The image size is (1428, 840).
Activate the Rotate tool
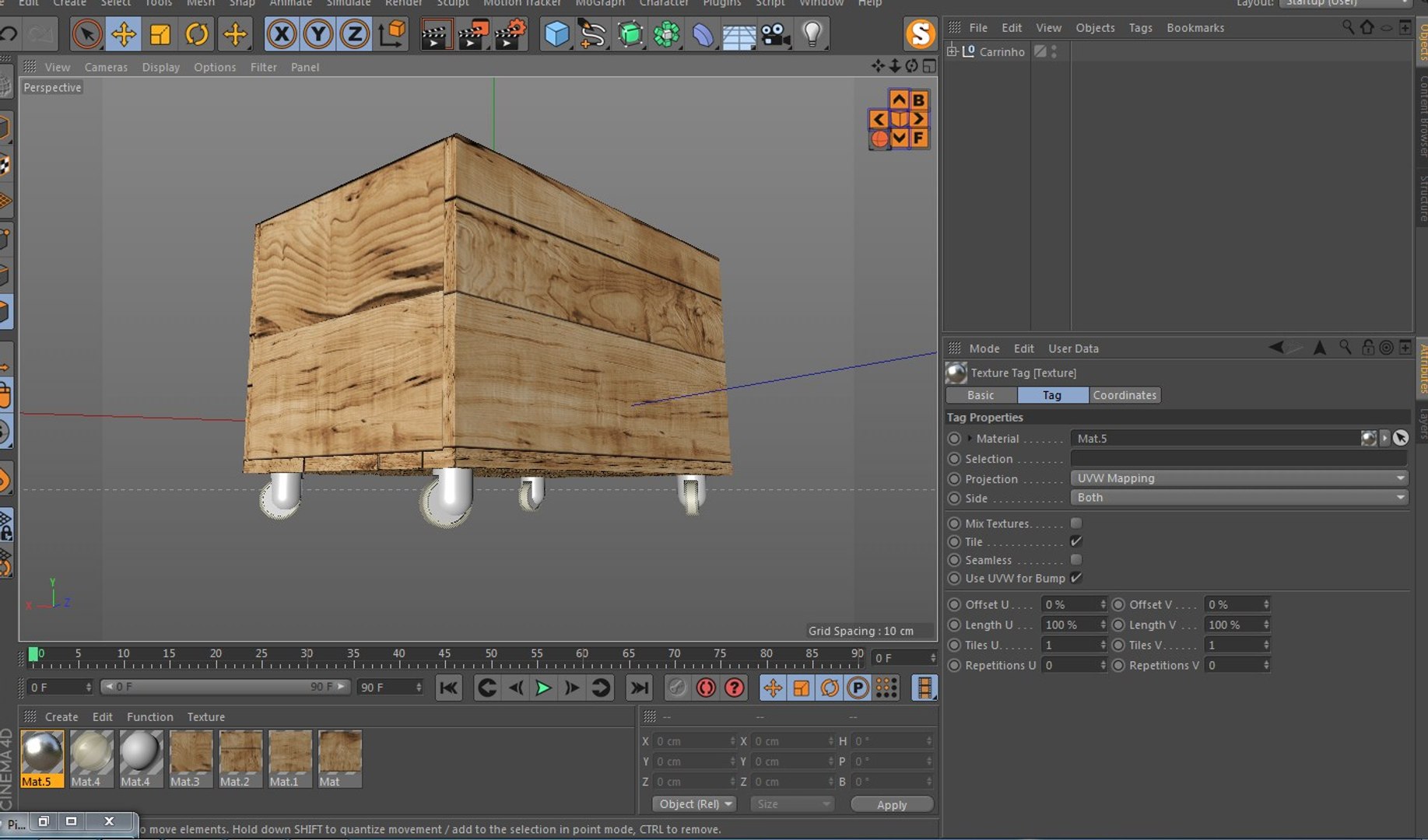click(x=196, y=34)
